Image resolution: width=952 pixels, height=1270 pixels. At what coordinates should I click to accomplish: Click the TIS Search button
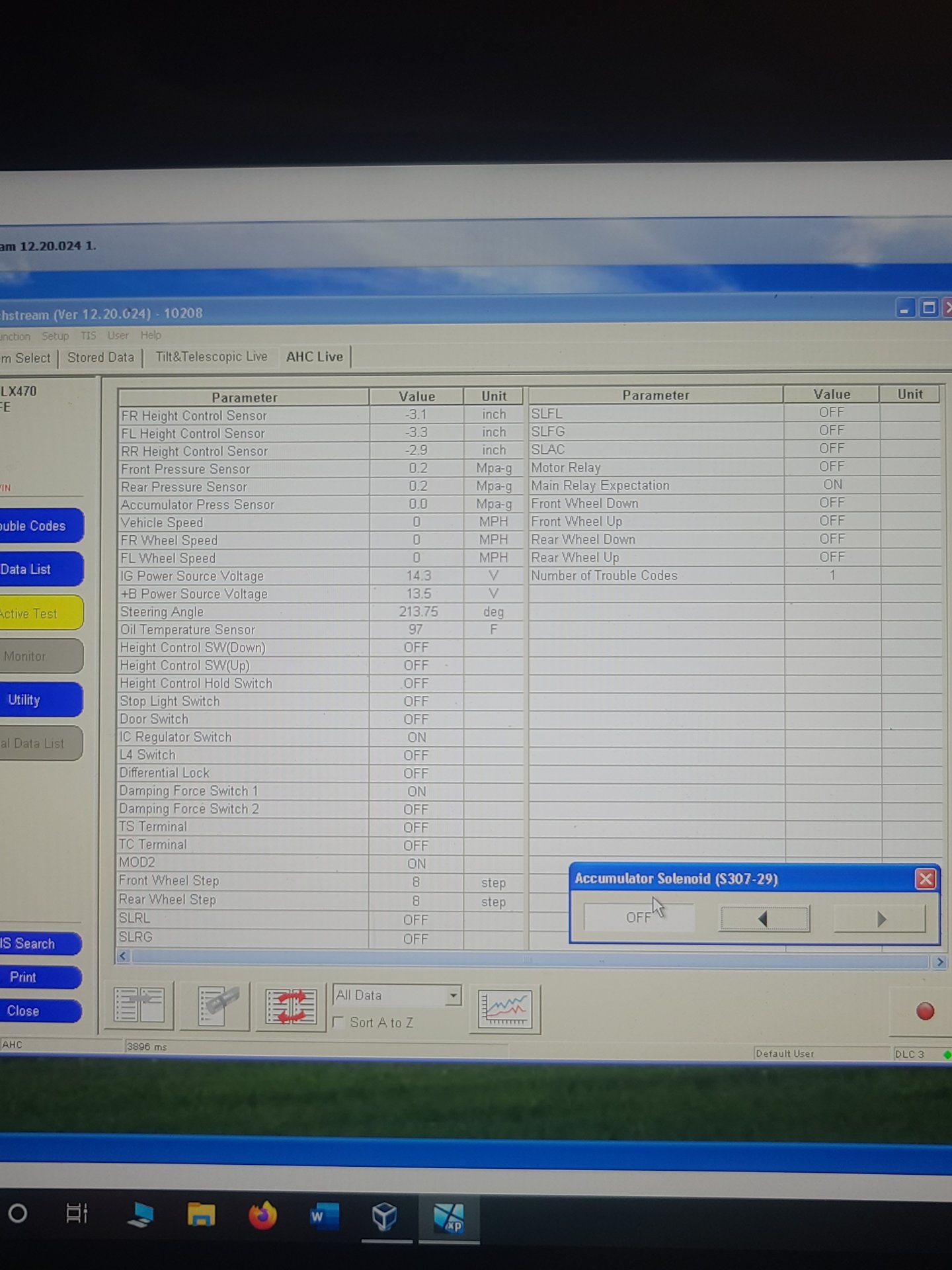point(40,944)
